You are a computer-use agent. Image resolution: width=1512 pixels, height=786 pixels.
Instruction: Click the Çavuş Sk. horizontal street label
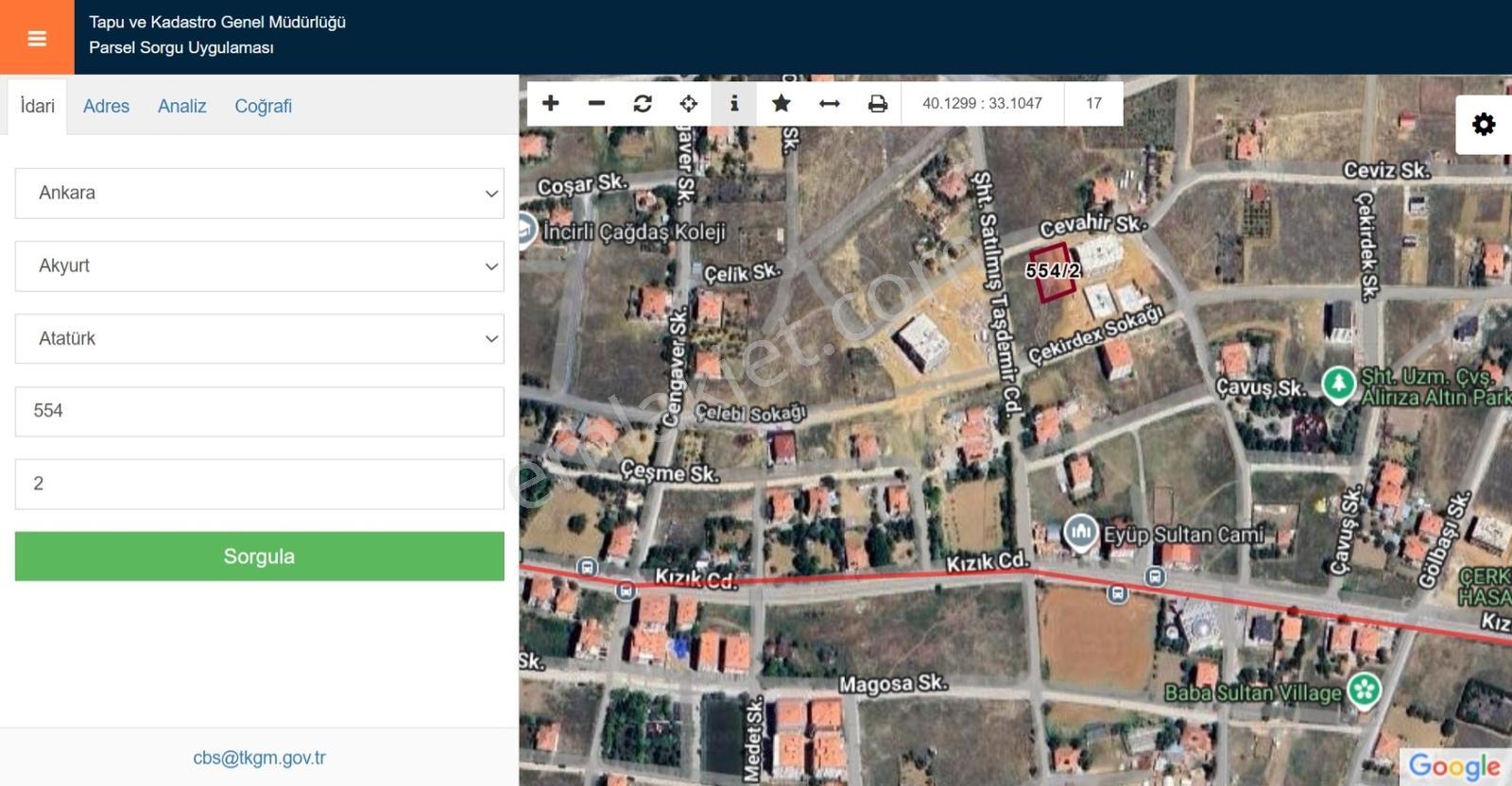[1261, 387]
